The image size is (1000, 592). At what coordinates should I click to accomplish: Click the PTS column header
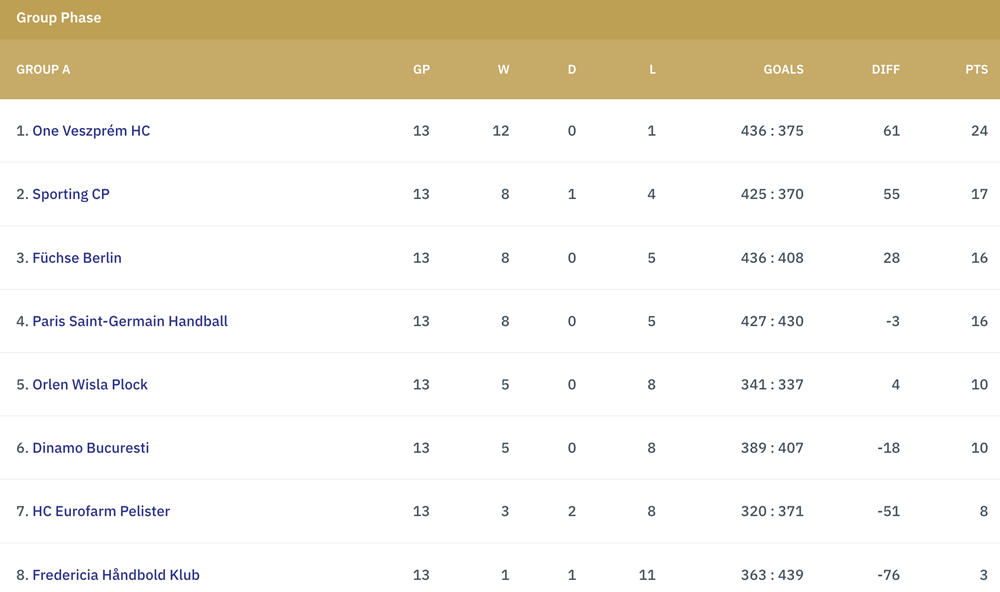(976, 70)
